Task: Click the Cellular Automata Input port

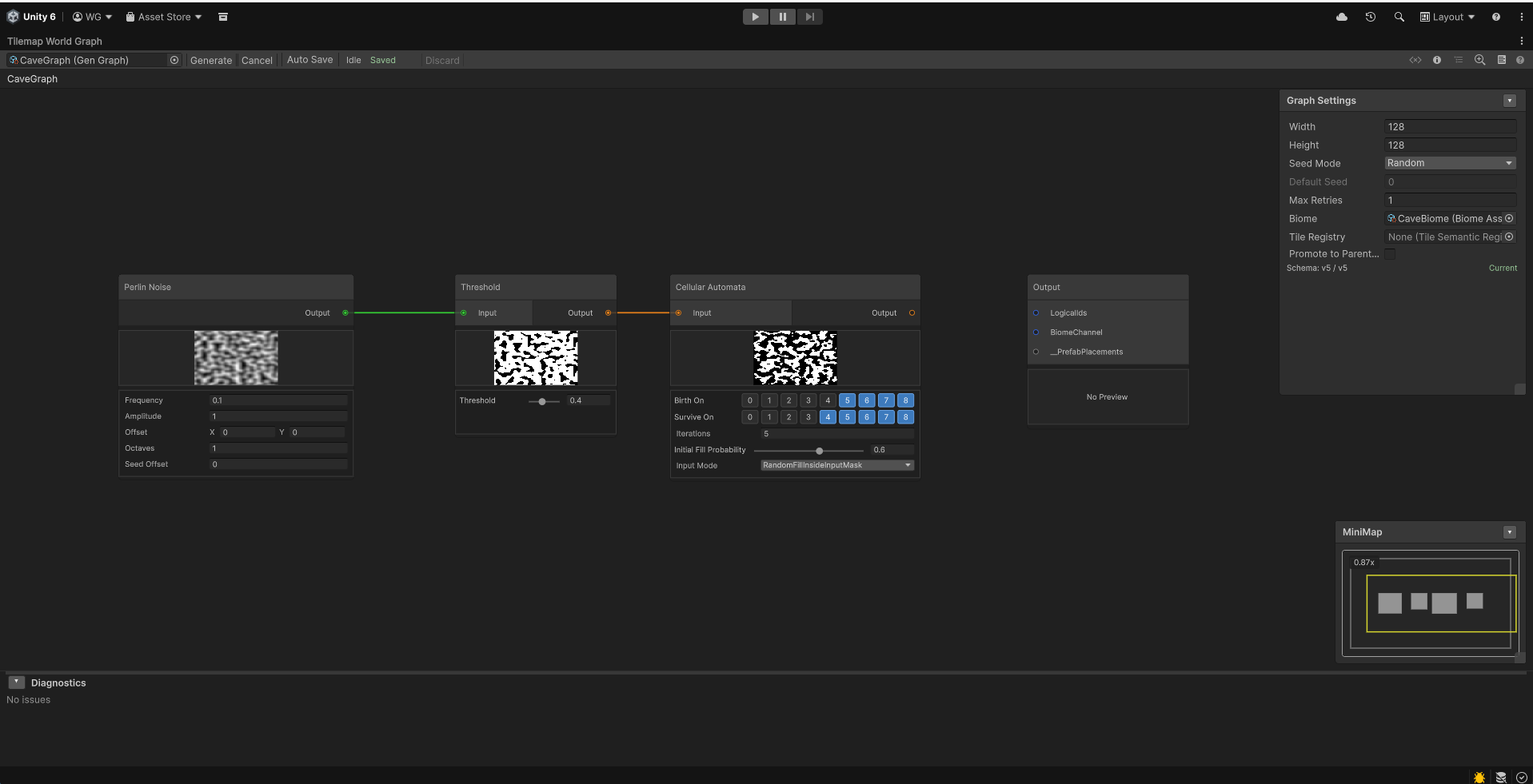Action: (678, 313)
